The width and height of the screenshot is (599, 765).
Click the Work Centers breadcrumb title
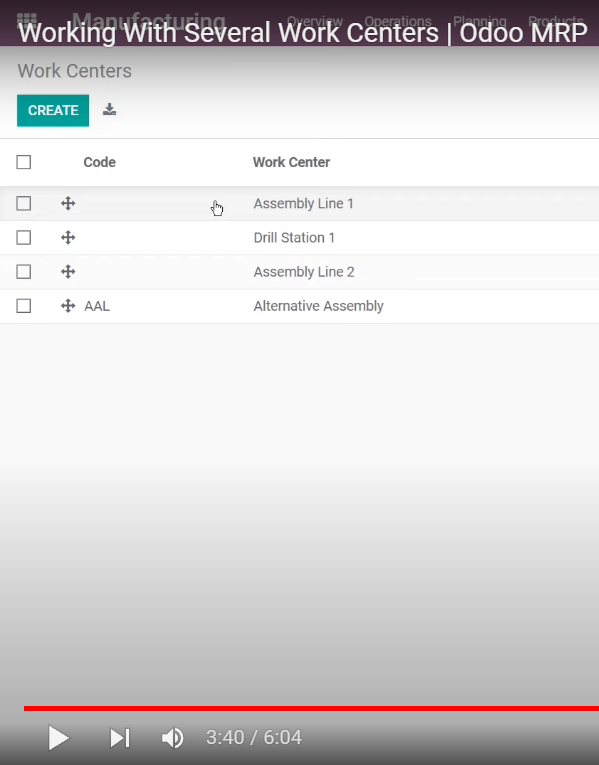click(75, 71)
